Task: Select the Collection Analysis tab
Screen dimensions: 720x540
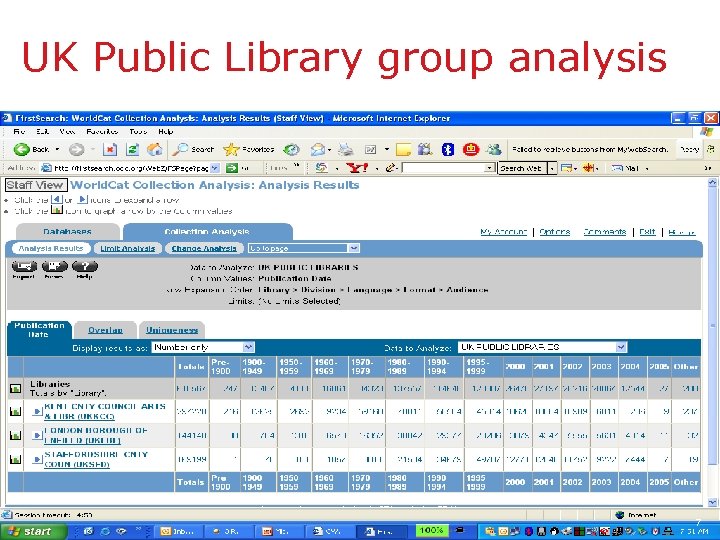Action: (x=207, y=231)
